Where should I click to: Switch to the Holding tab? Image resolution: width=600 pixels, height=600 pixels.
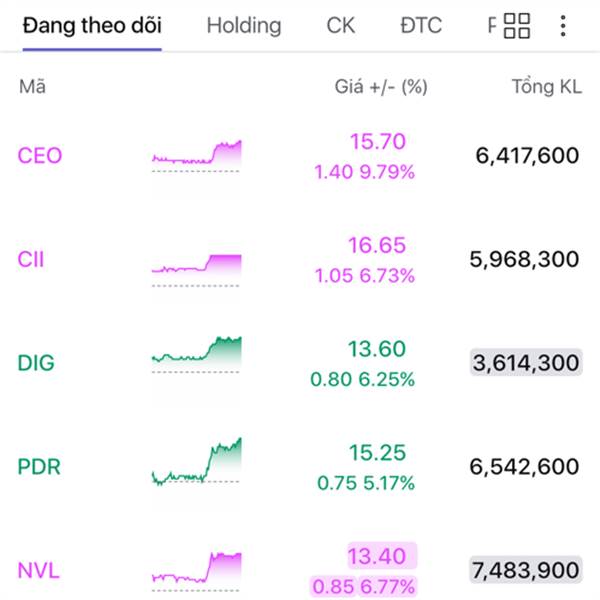[x=243, y=26]
